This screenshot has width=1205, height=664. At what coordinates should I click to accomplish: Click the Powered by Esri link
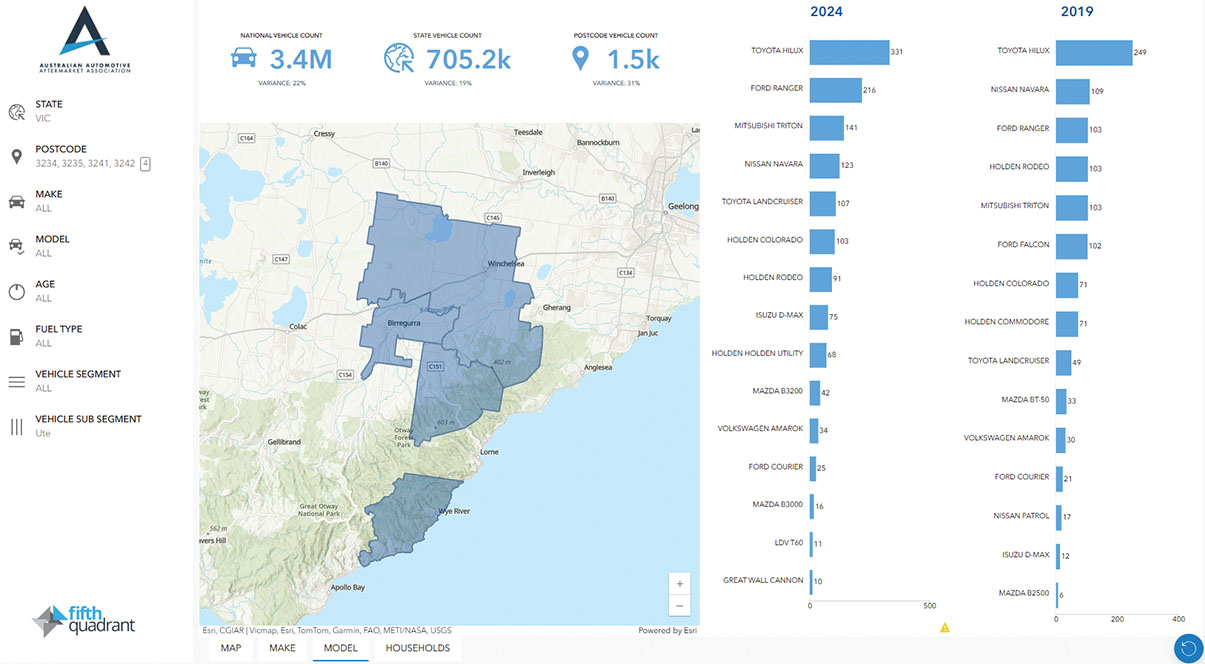(x=667, y=631)
